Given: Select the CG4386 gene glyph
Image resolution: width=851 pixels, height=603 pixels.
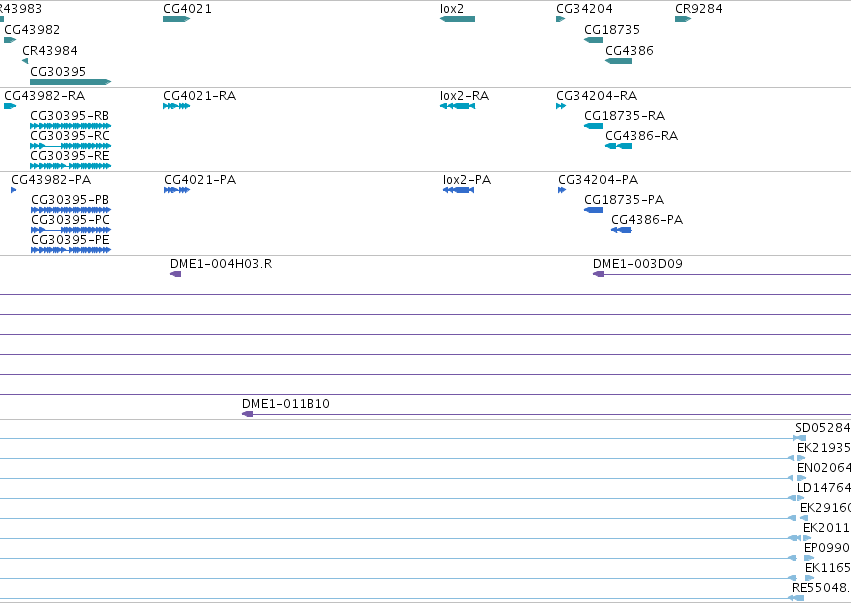Looking at the screenshot, I should point(619,61).
